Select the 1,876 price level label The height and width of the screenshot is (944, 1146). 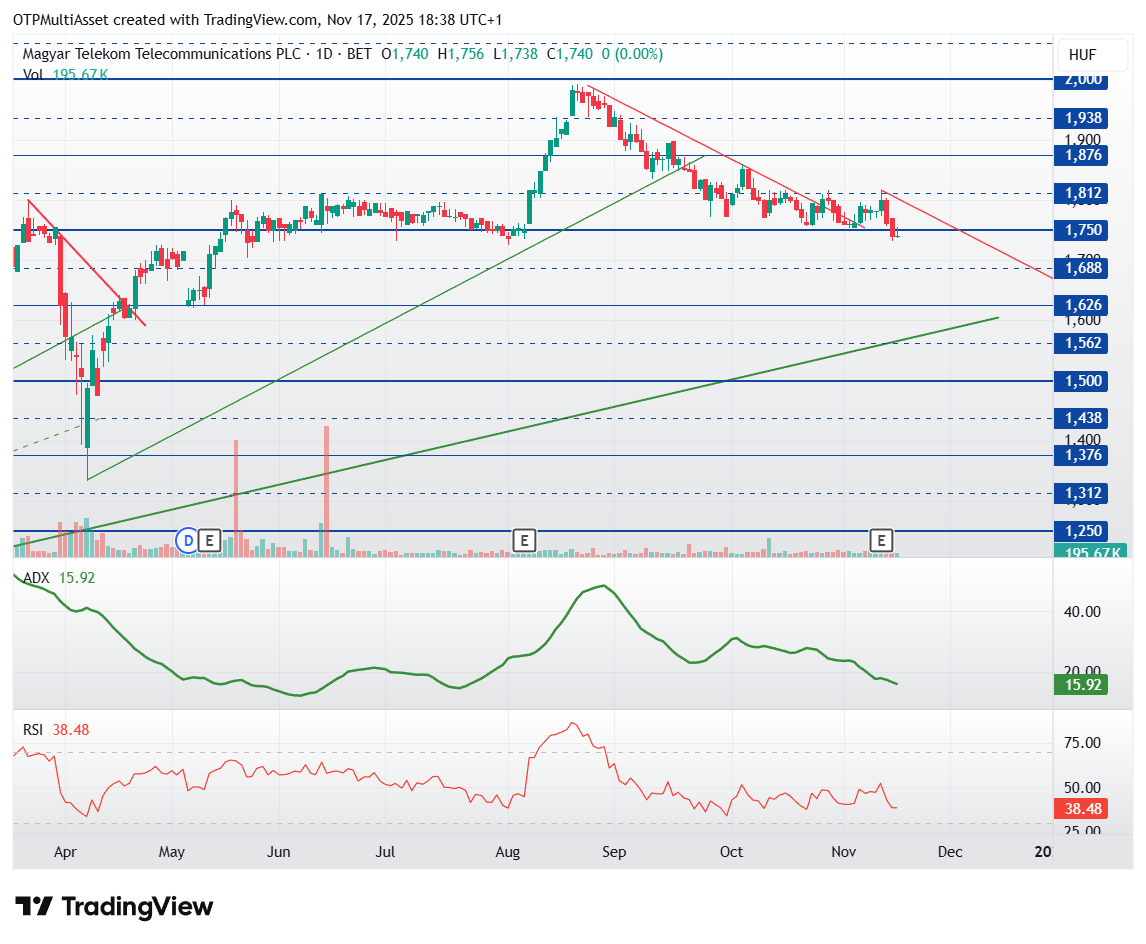click(1082, 155)
